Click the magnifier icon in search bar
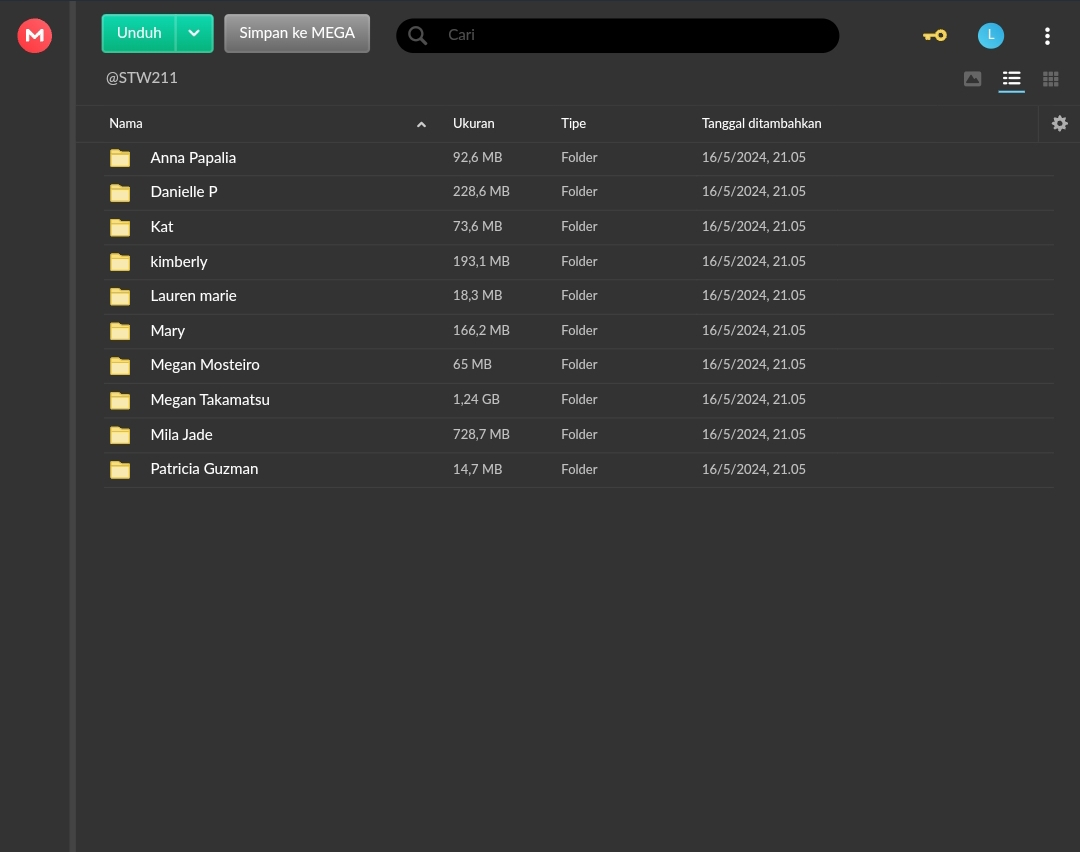The height and width of the screenshot is (852, 1080). coord(418,36)
